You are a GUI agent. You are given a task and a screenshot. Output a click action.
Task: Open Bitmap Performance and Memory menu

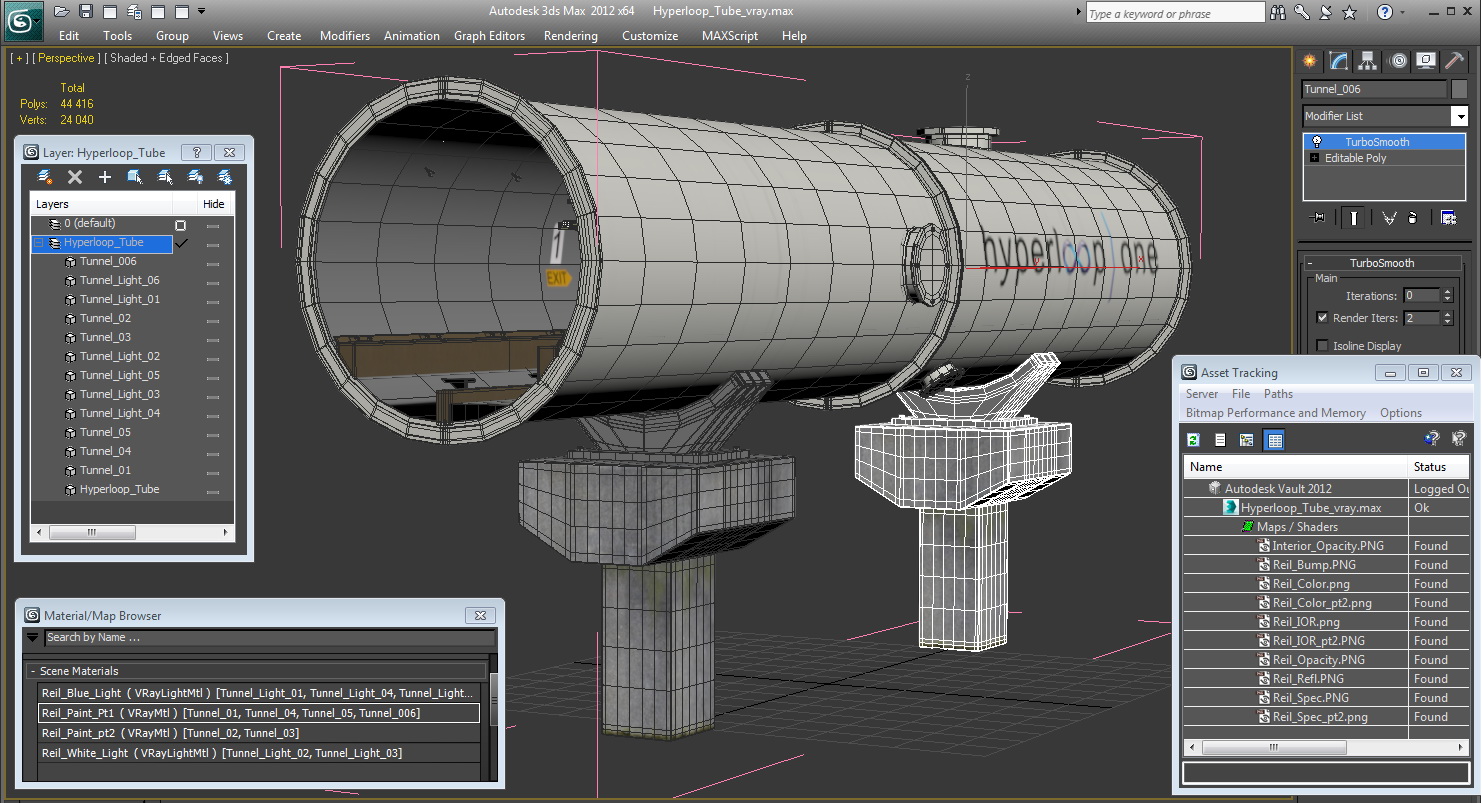click(x=1276, y=413)
